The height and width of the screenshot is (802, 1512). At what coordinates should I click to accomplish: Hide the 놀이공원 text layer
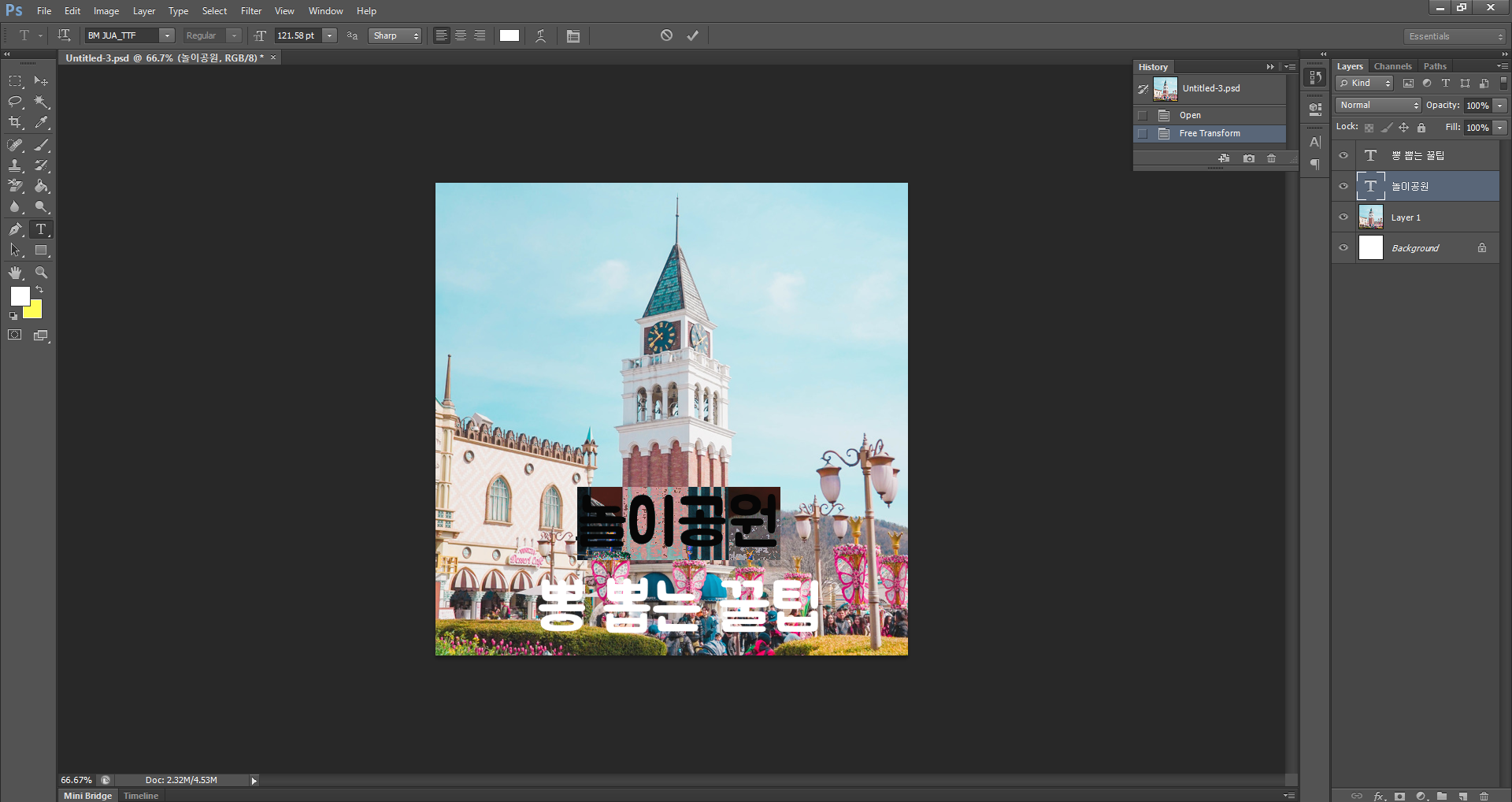click(1343, 186)
